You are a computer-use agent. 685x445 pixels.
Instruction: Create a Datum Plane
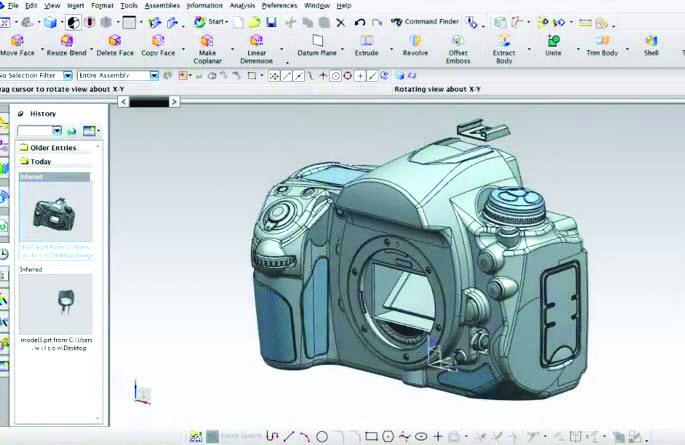coord(317,45)
